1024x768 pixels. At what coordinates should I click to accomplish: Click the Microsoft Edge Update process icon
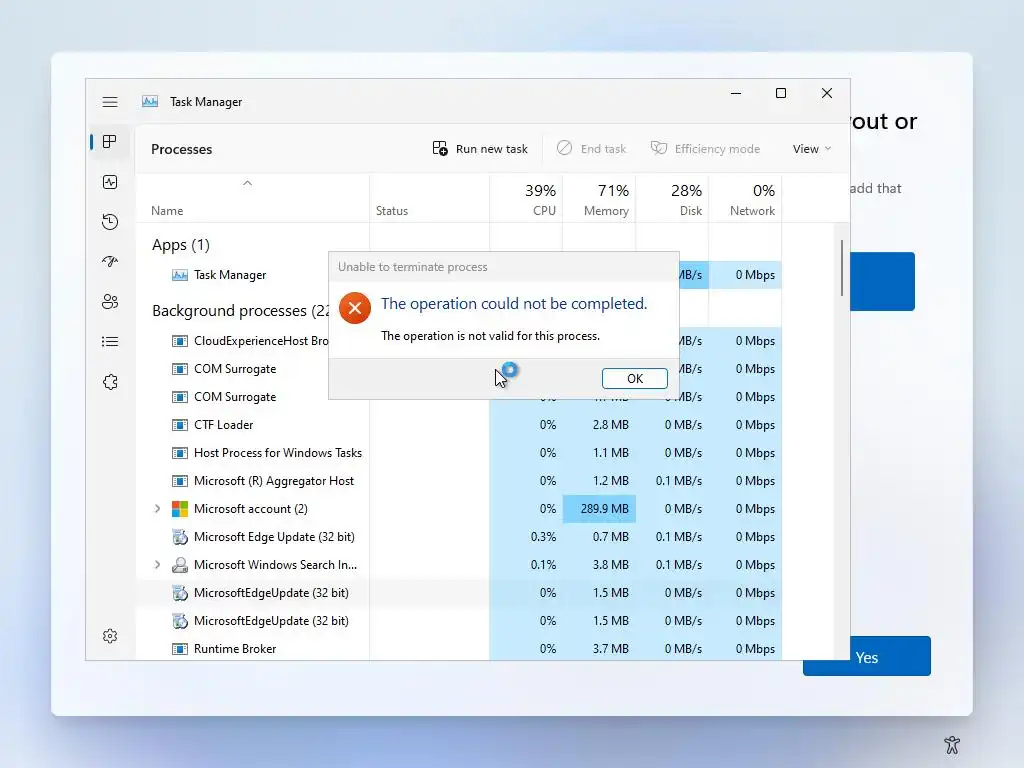[x=180, y=537]
